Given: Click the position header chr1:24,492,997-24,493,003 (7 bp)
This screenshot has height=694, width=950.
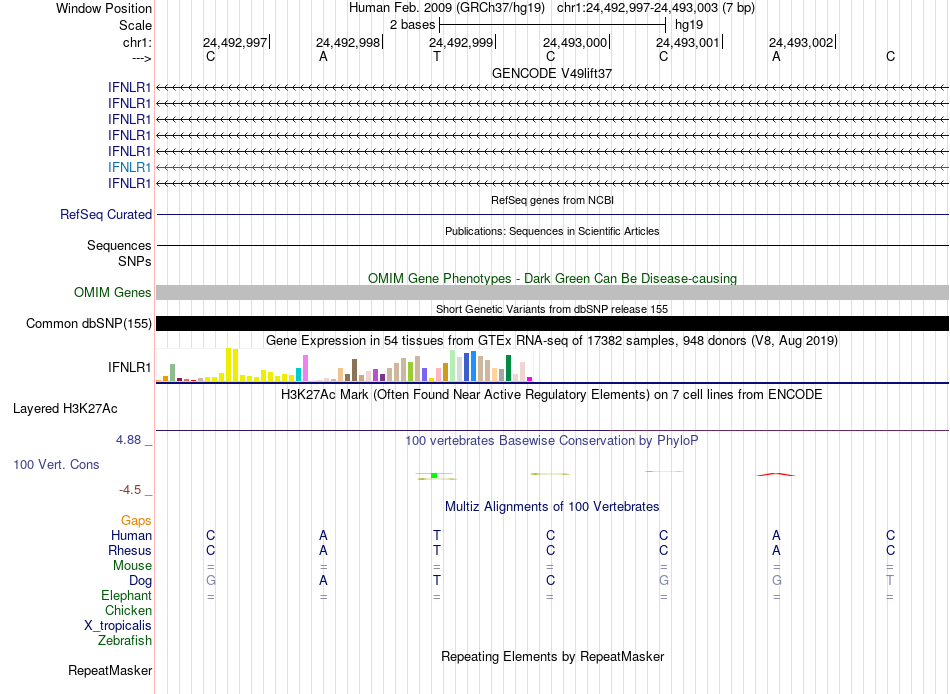Looking at the screenshot, I should click(x=656, y=8).
